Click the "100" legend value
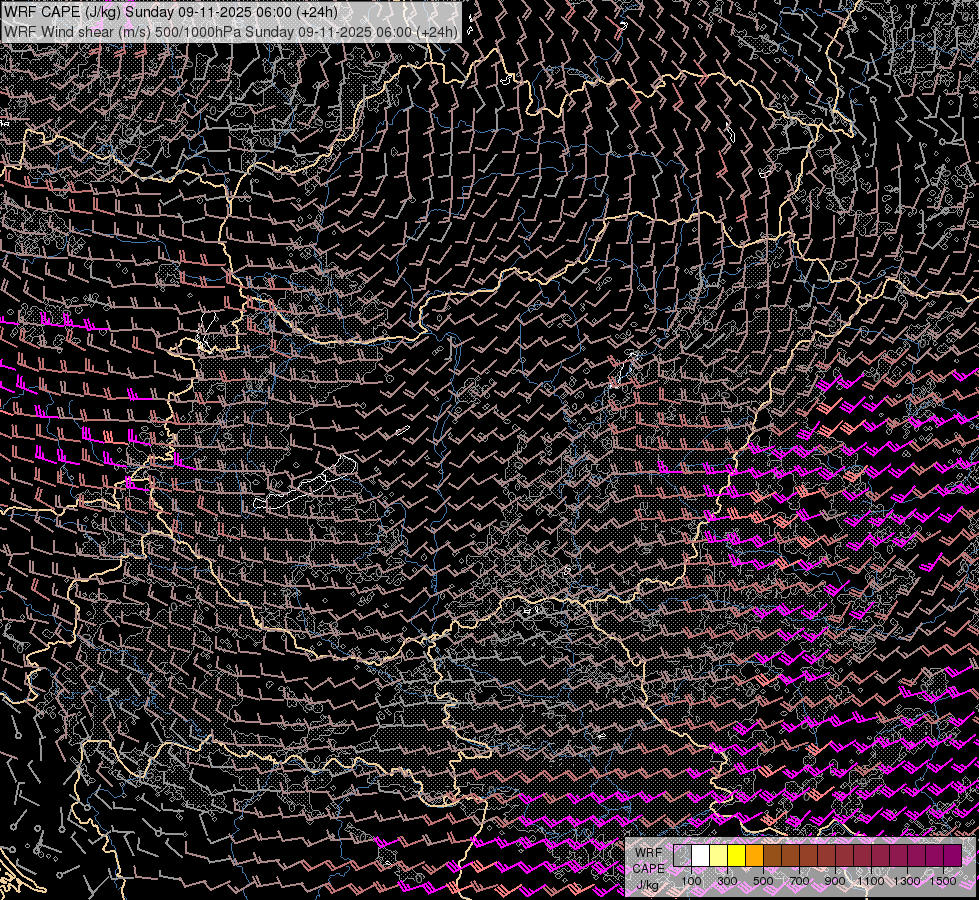The width and height of the screenshot is (979, 900). tap(691, 881)
